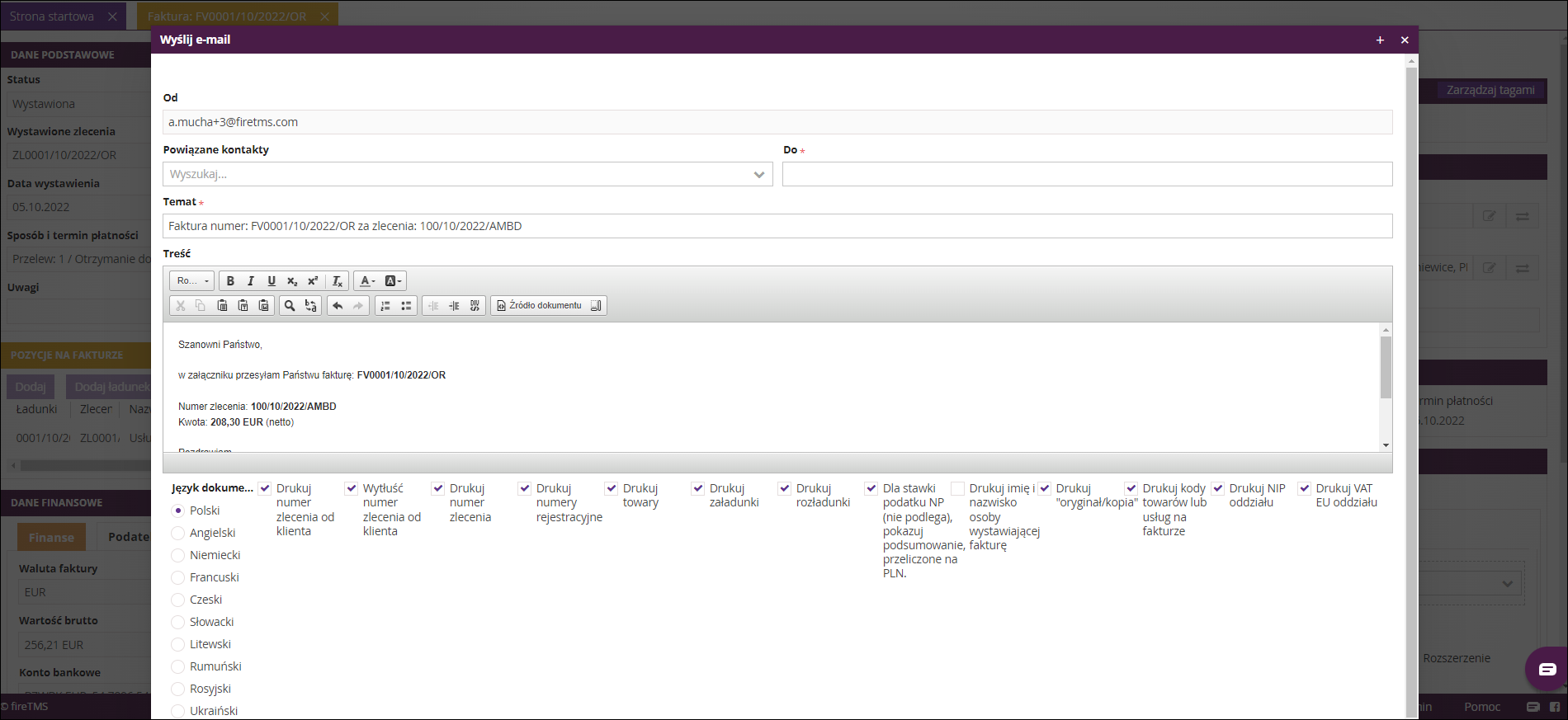This screenshot has height=720, width=1568.
Task: Select Rumuński document language
Action: pyautogui.click(x=177, y=666)
